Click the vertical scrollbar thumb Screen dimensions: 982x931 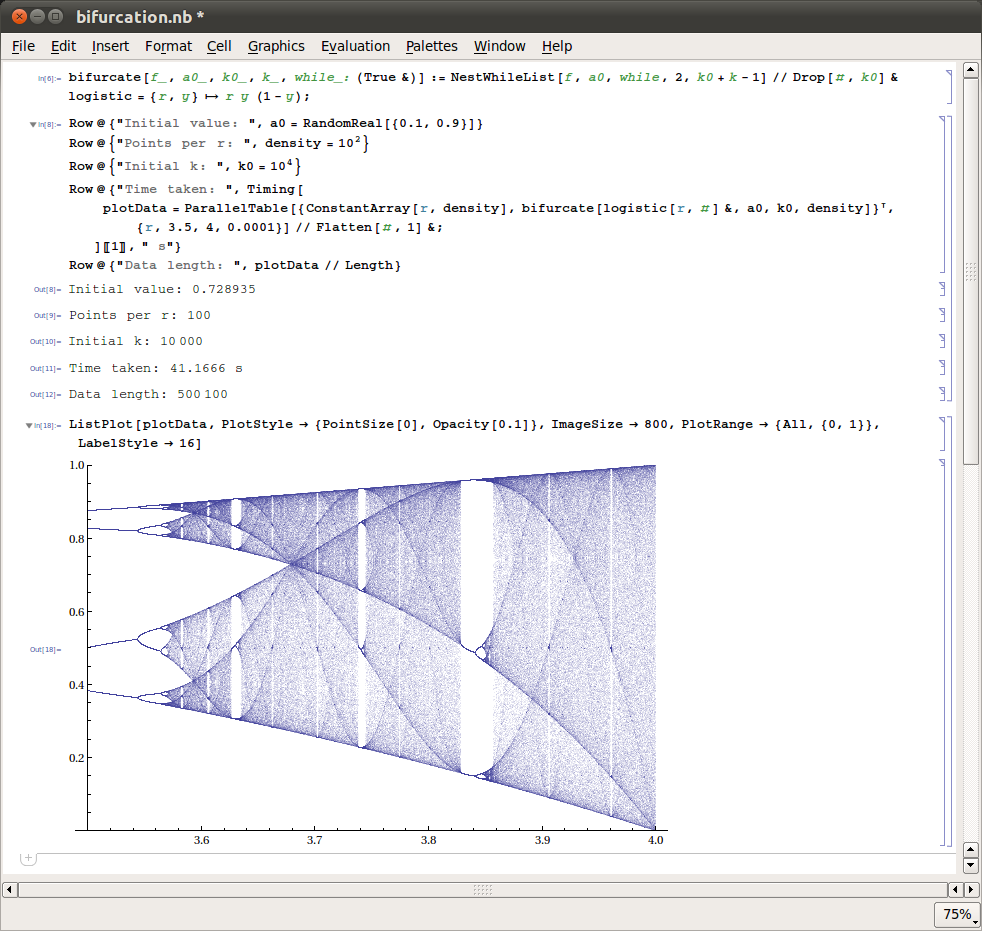969,270
